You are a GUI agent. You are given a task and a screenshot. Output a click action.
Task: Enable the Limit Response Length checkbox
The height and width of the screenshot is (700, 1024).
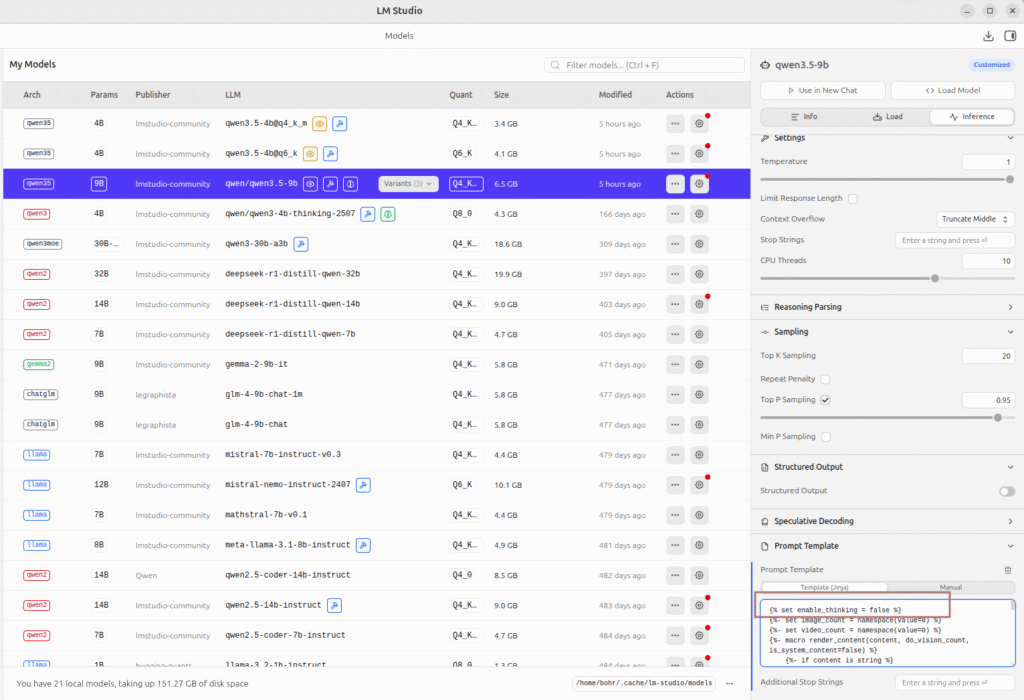(x=853, y=198)
